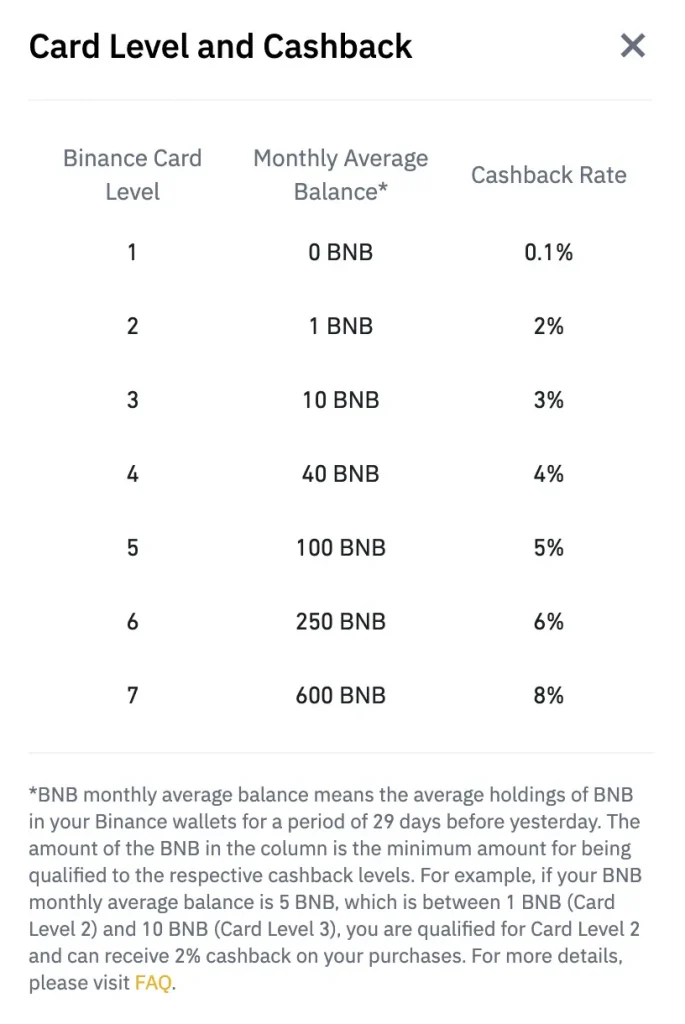Open the FAQ link in the footnote
The height and width of the screenshot is (1024, 685).
coord(153,982)
